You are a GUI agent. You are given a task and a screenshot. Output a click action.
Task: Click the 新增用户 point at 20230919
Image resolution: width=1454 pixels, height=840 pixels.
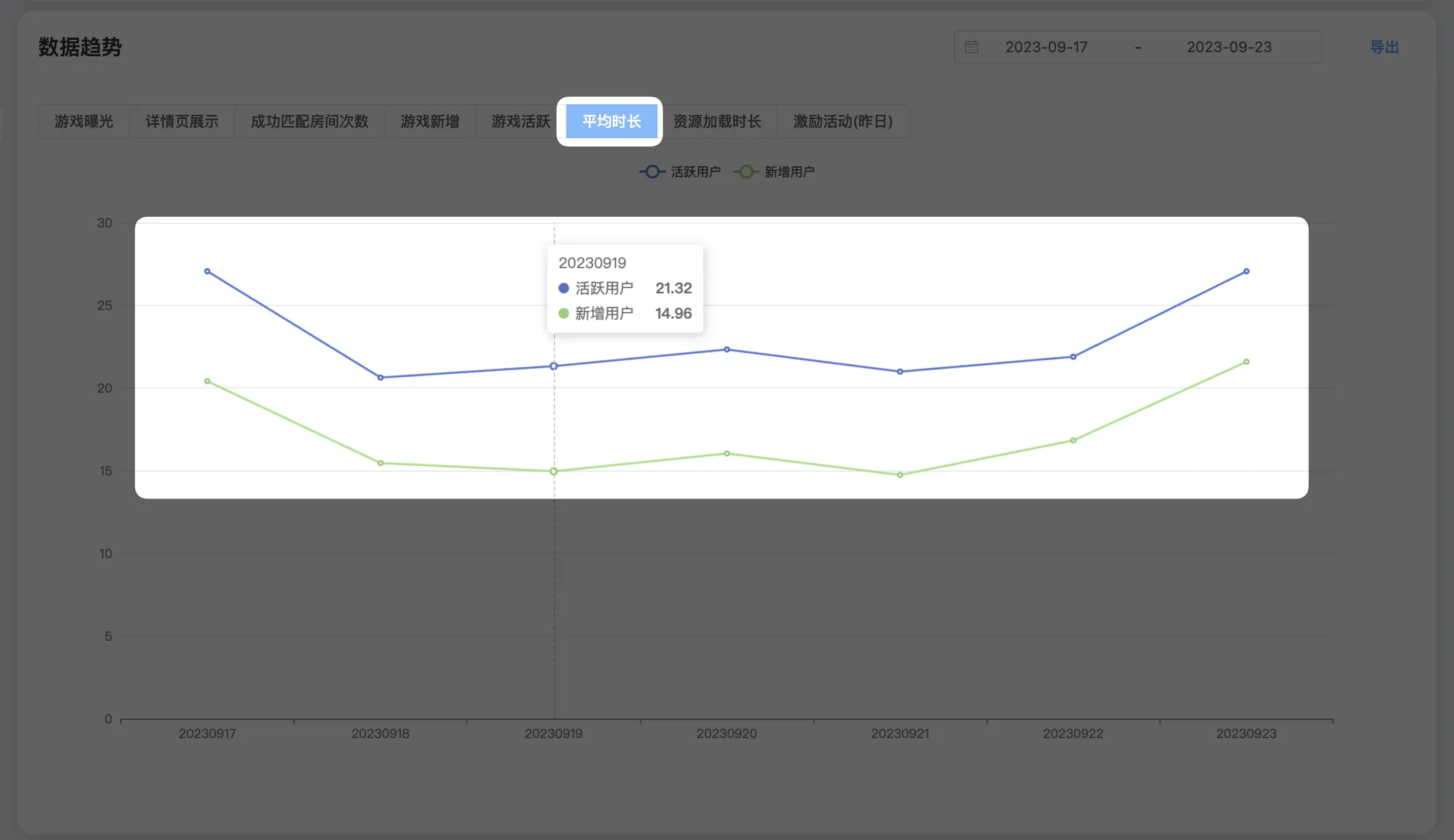554,472
